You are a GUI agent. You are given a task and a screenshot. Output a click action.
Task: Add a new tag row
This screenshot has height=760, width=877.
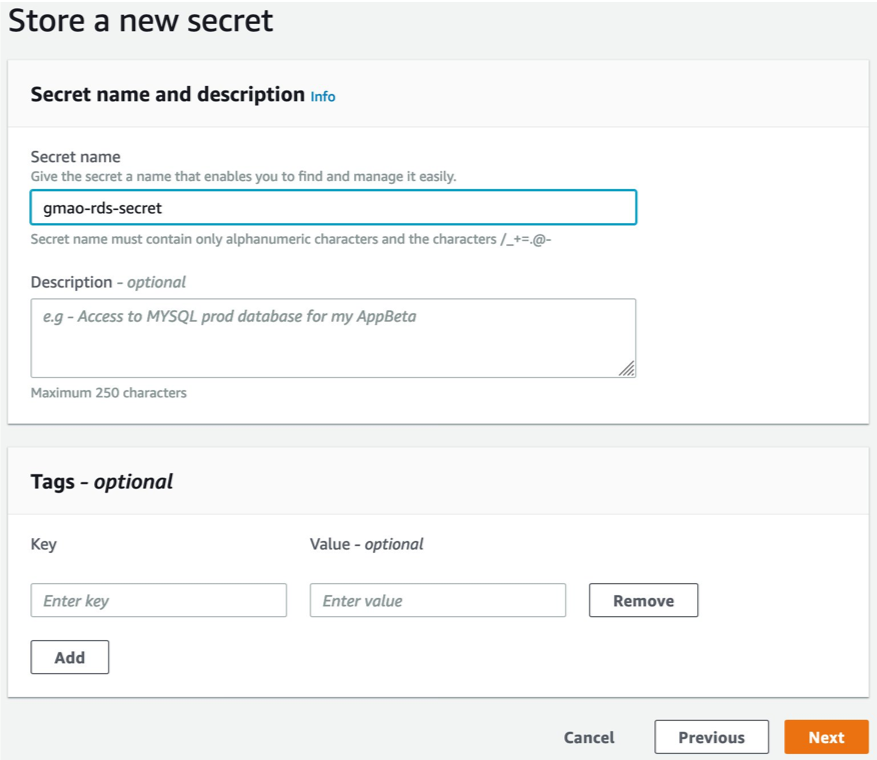coord(69,657)
